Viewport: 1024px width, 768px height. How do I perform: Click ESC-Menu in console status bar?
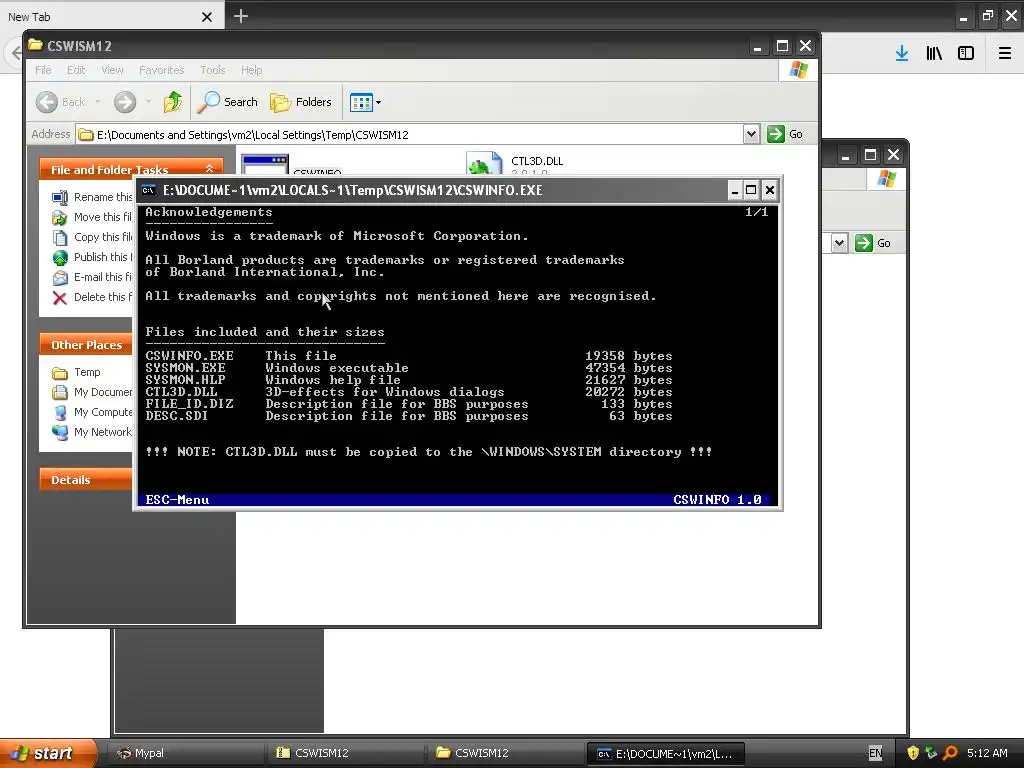click(177, 500)
